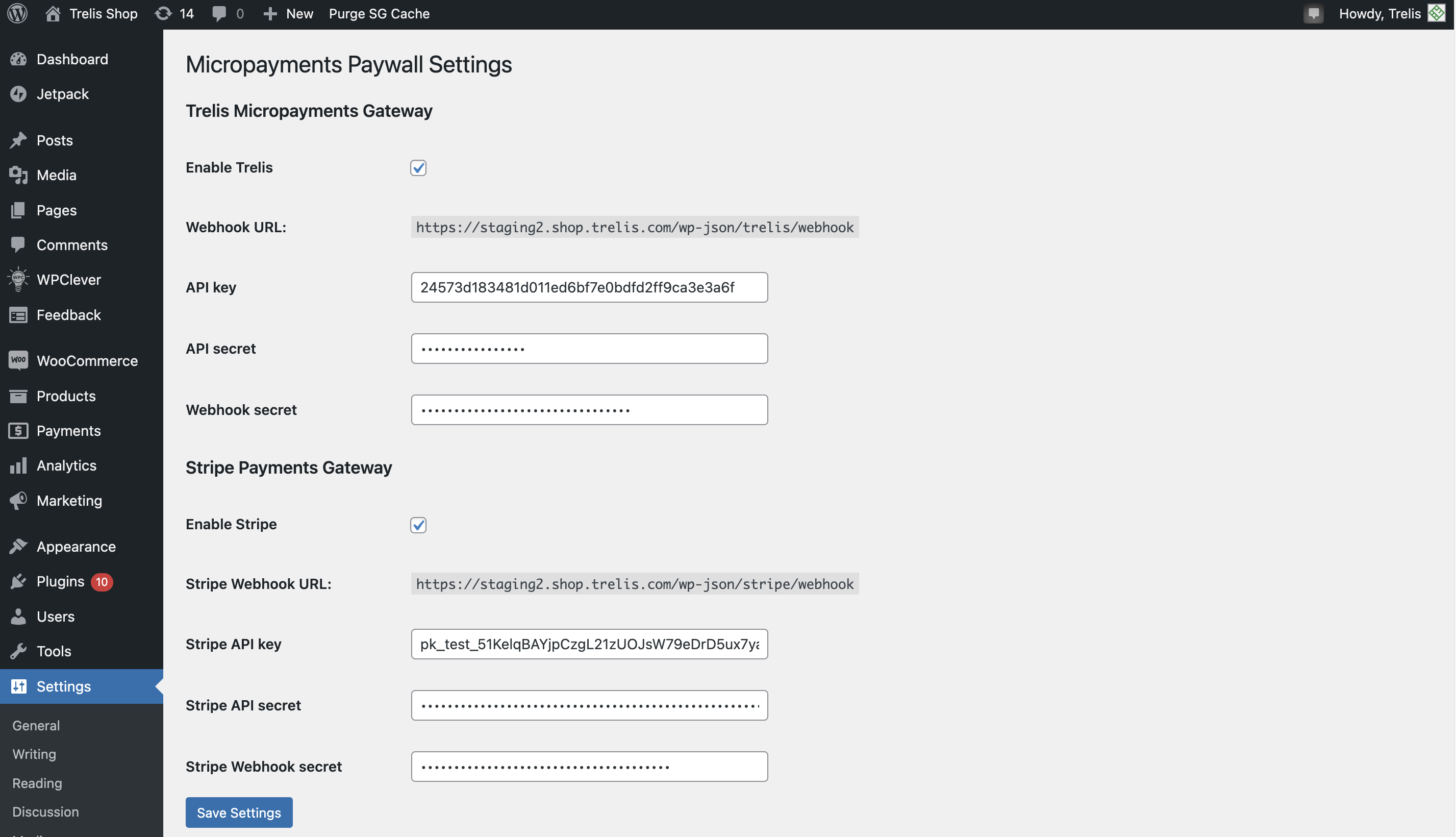Open Discussion settings submenu
Screen dimensions: 1456x837
pyautogui.click(x=45, y=811)
